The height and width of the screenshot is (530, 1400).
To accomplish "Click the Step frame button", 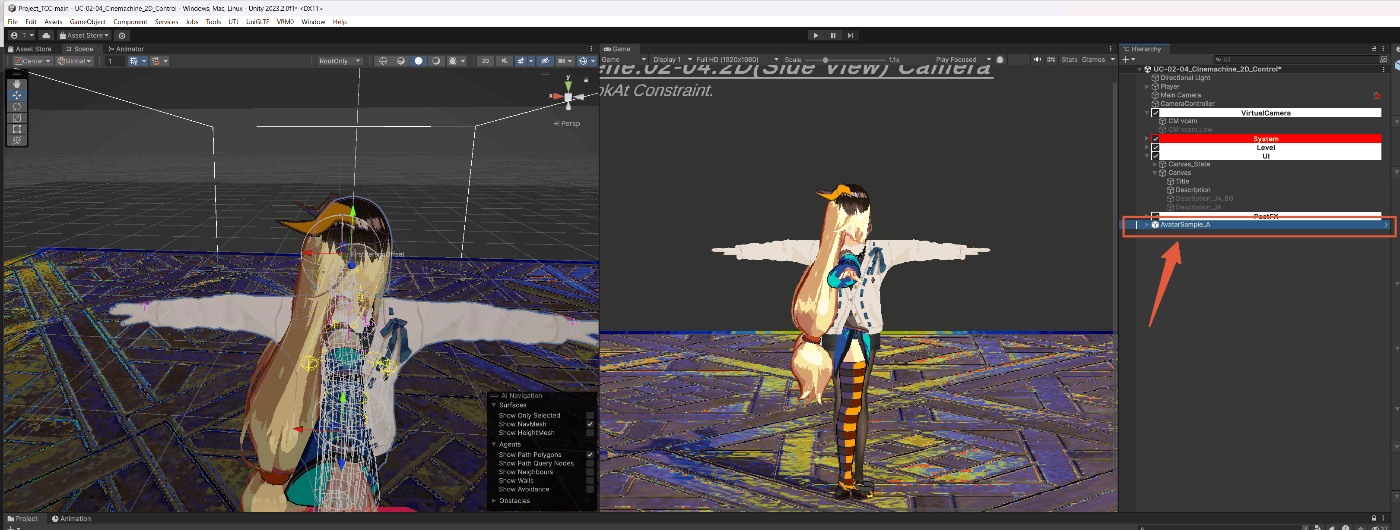I will click(x=850, y=35).
